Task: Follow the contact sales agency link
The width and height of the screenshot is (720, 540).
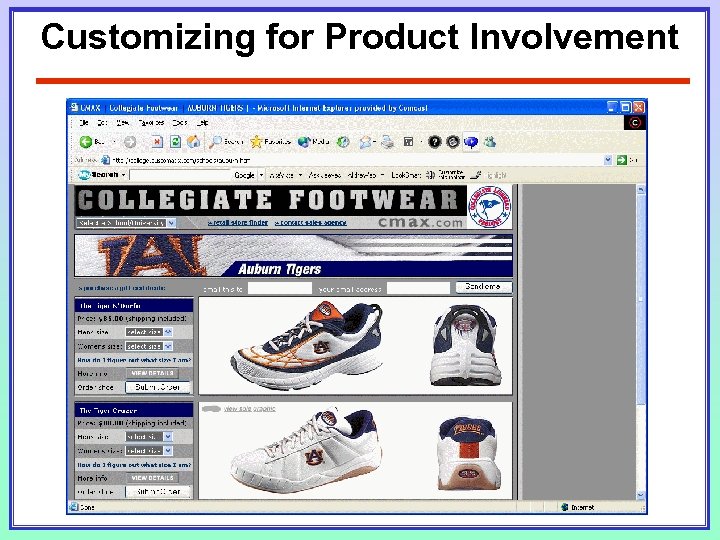Action: [x=311, y=223]
